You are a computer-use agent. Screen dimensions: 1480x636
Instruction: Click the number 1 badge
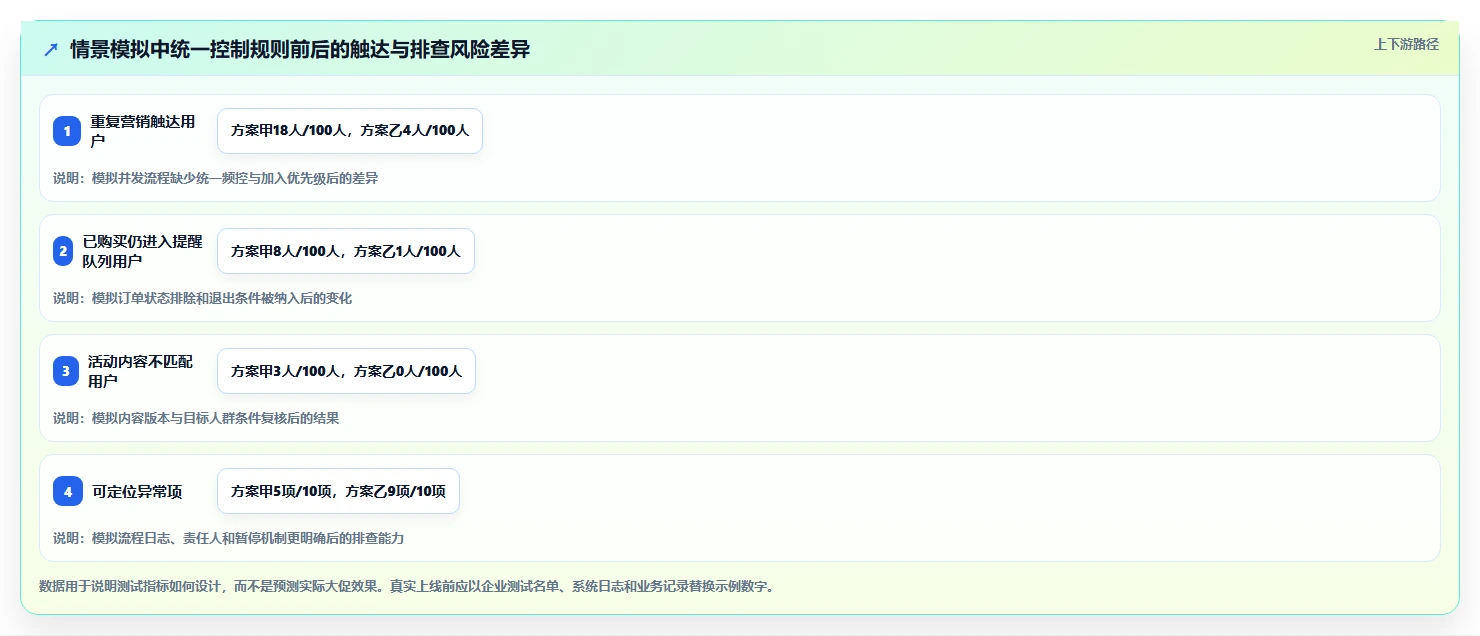pyautogui.click(x=67, y=131)
